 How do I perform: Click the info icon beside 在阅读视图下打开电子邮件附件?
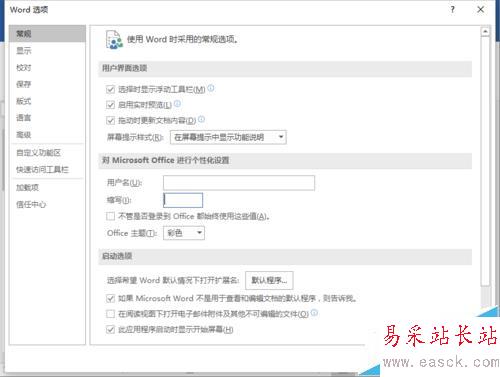point(314,313)
